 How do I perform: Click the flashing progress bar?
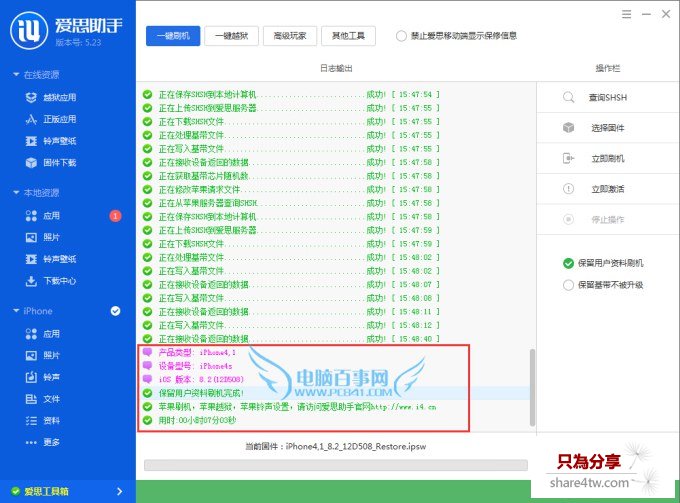click(x=336, y=465)
